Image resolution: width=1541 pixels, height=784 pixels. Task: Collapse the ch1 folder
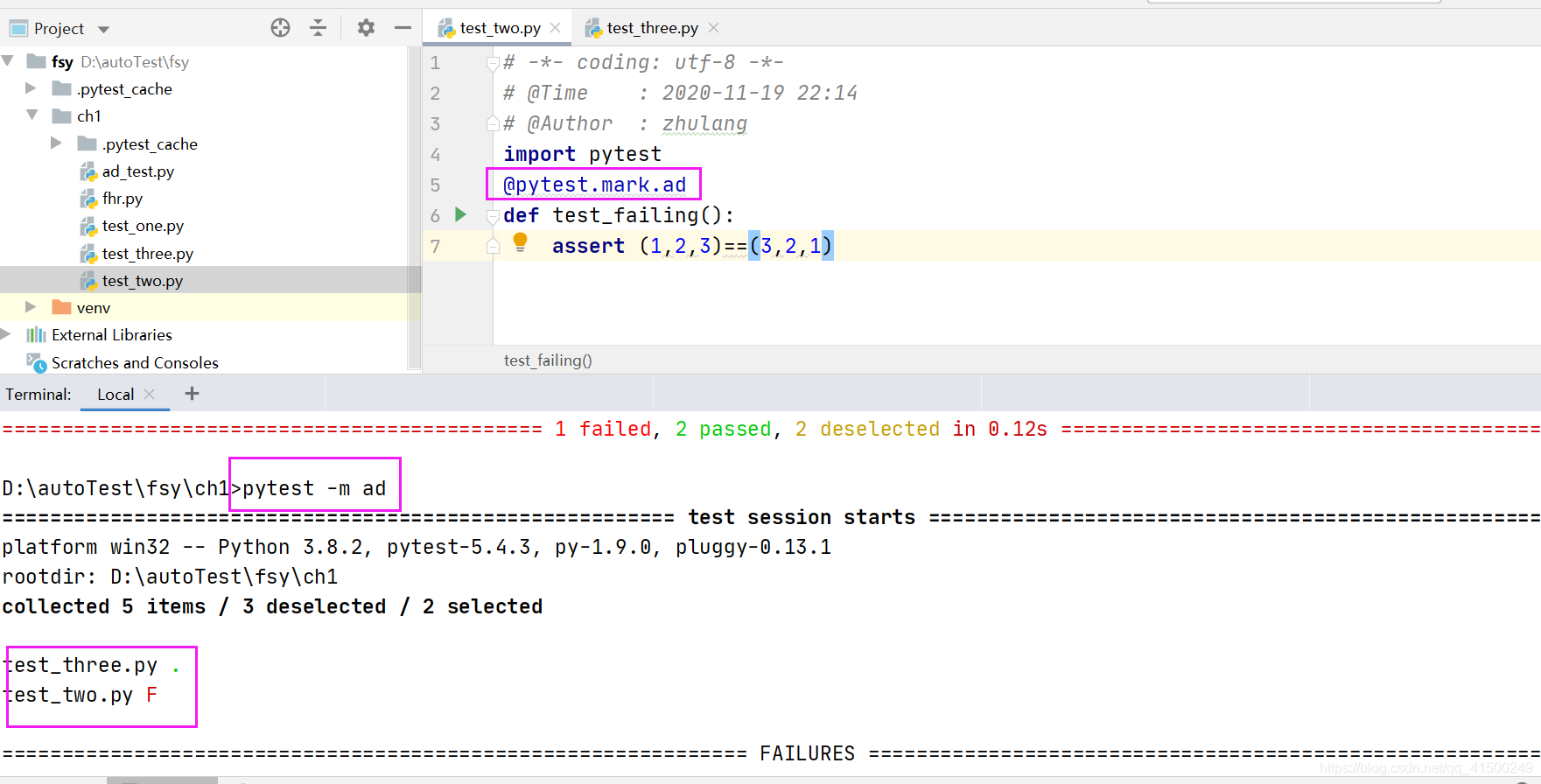click(32, 115)
